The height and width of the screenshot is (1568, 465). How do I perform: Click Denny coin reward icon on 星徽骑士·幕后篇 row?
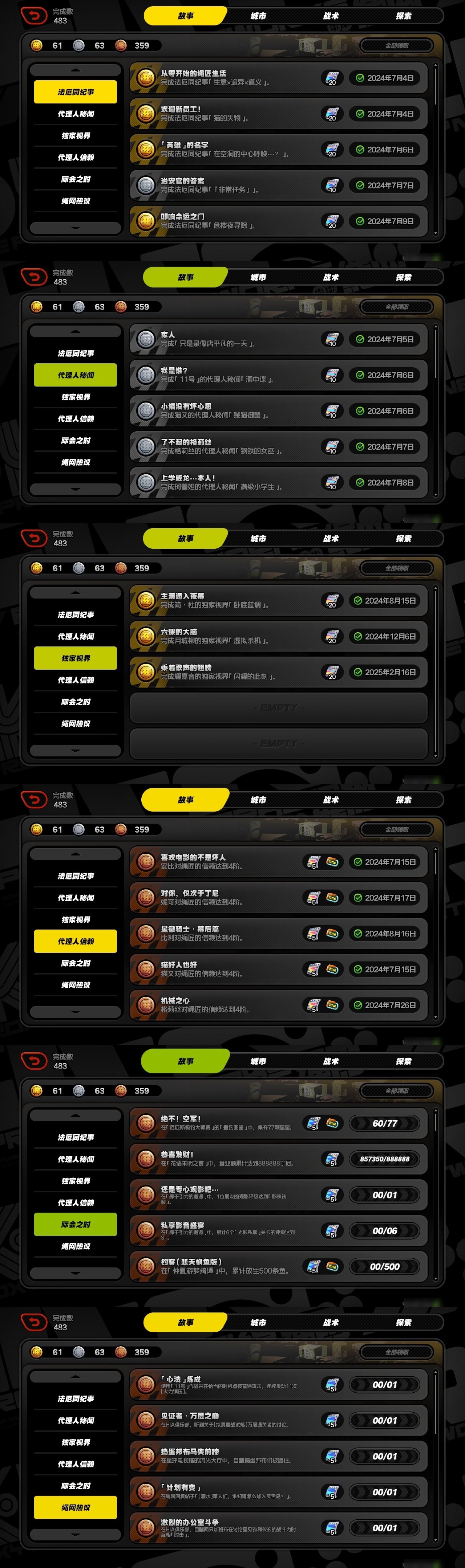pos(332,933)
